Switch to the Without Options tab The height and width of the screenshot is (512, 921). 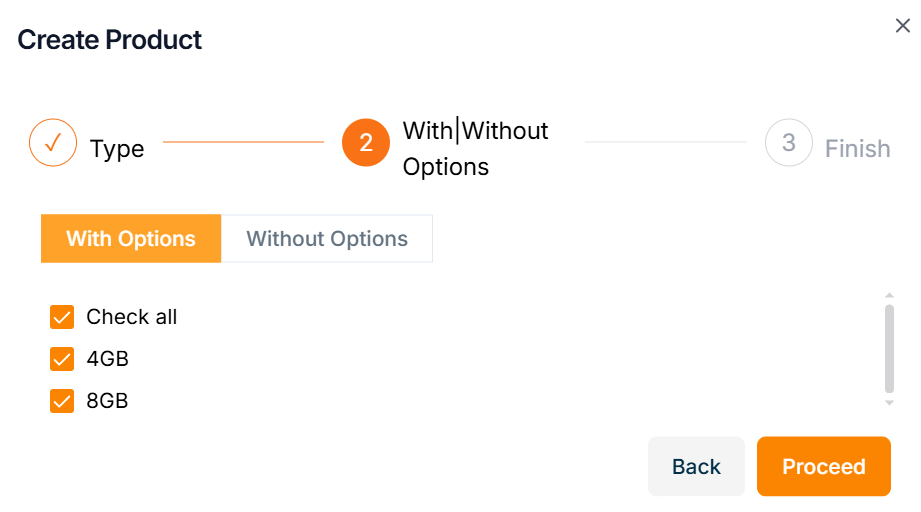(x=327, y=239)
